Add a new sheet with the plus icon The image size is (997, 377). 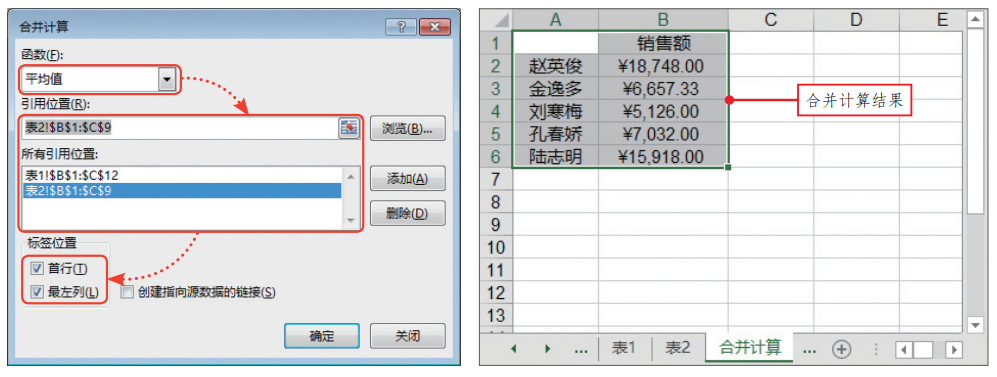click(842, 348)
